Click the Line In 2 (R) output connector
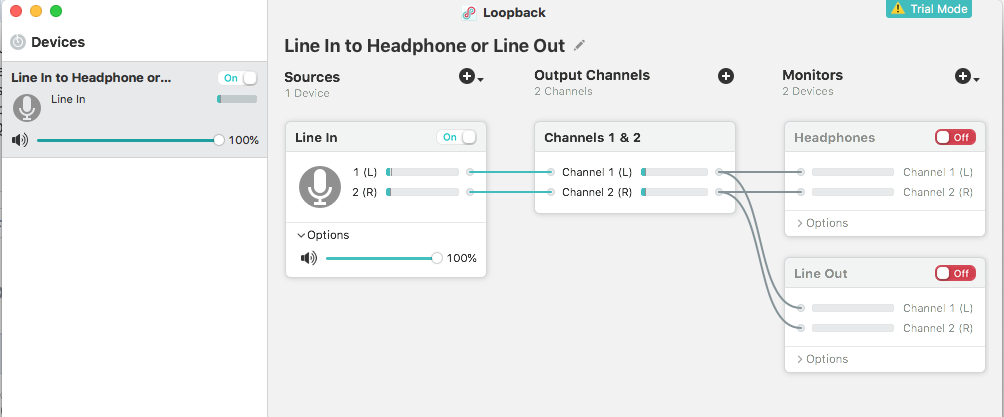This screenshot has width=1004, height=417. 470,192
